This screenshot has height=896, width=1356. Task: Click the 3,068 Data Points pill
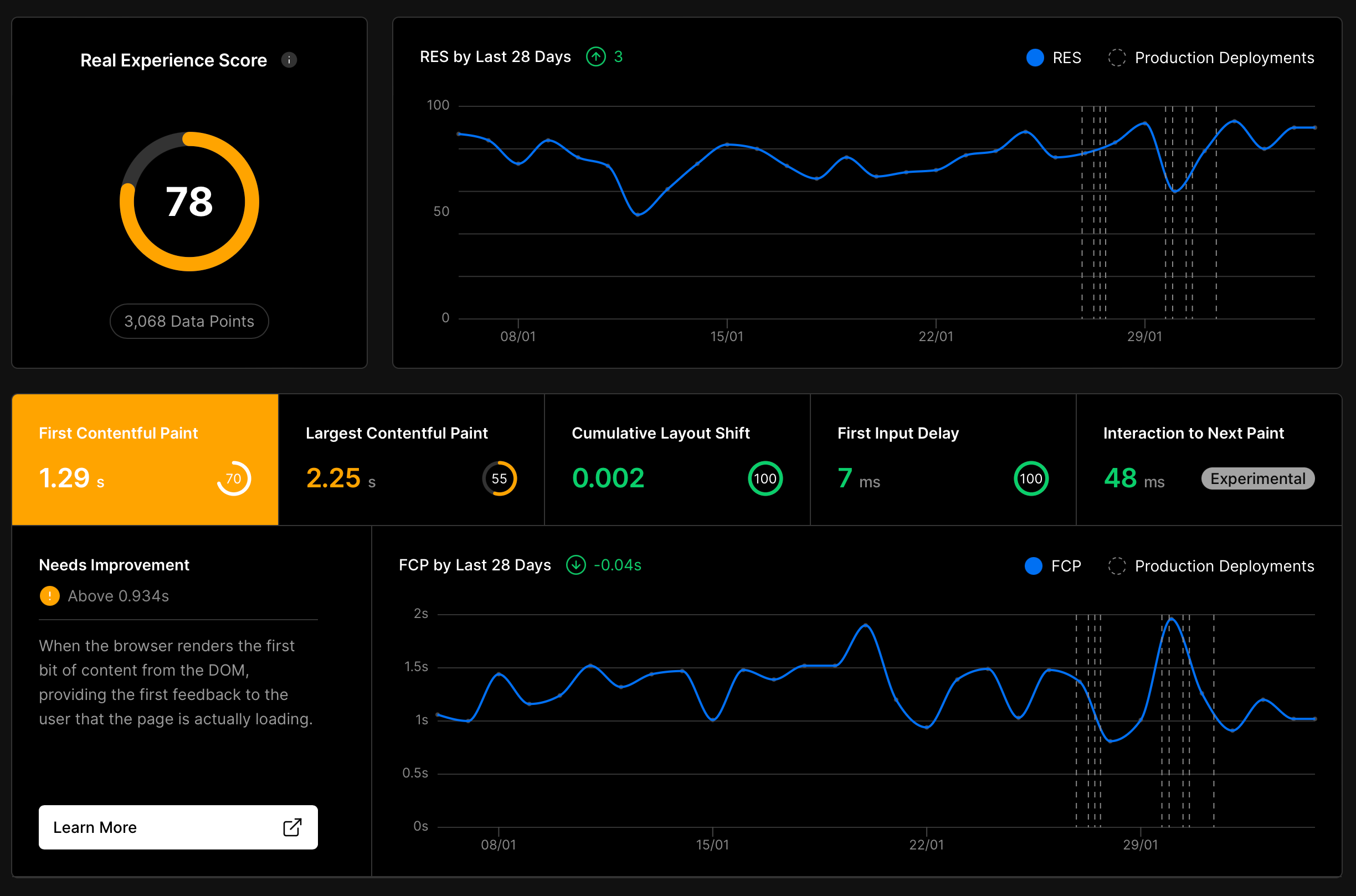pos(189,321)
